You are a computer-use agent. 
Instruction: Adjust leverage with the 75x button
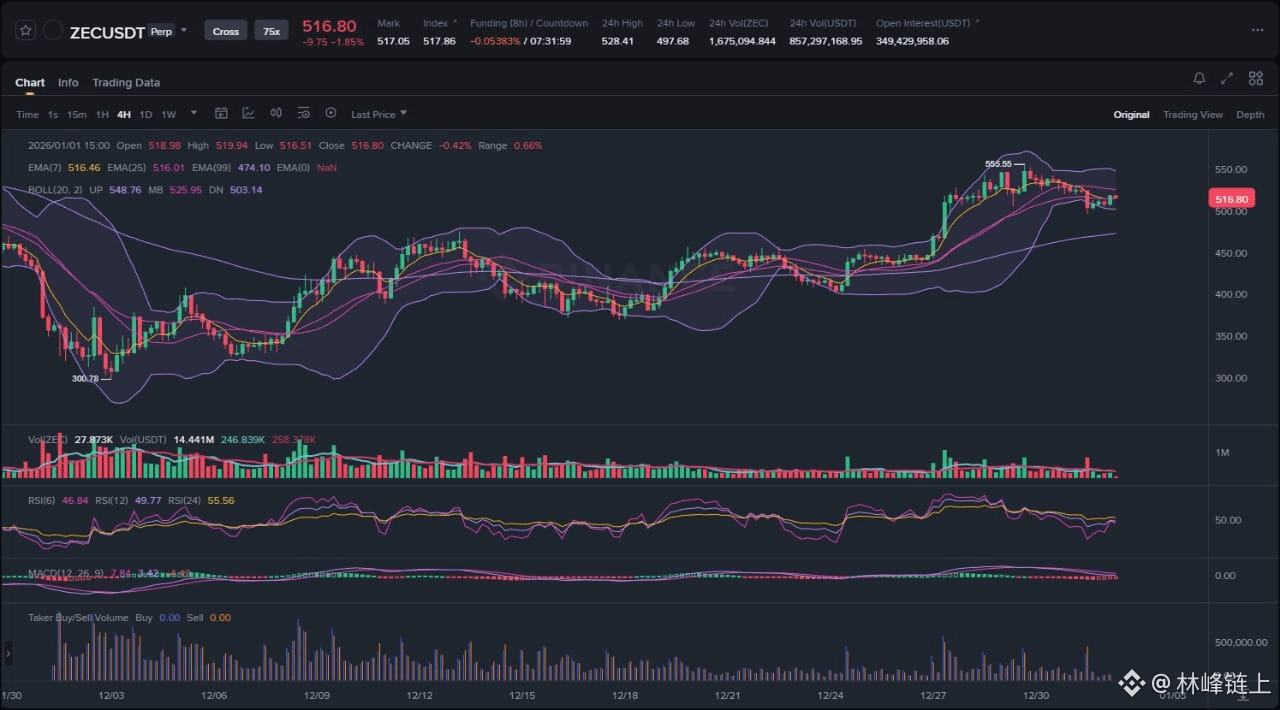pos(271,31)
